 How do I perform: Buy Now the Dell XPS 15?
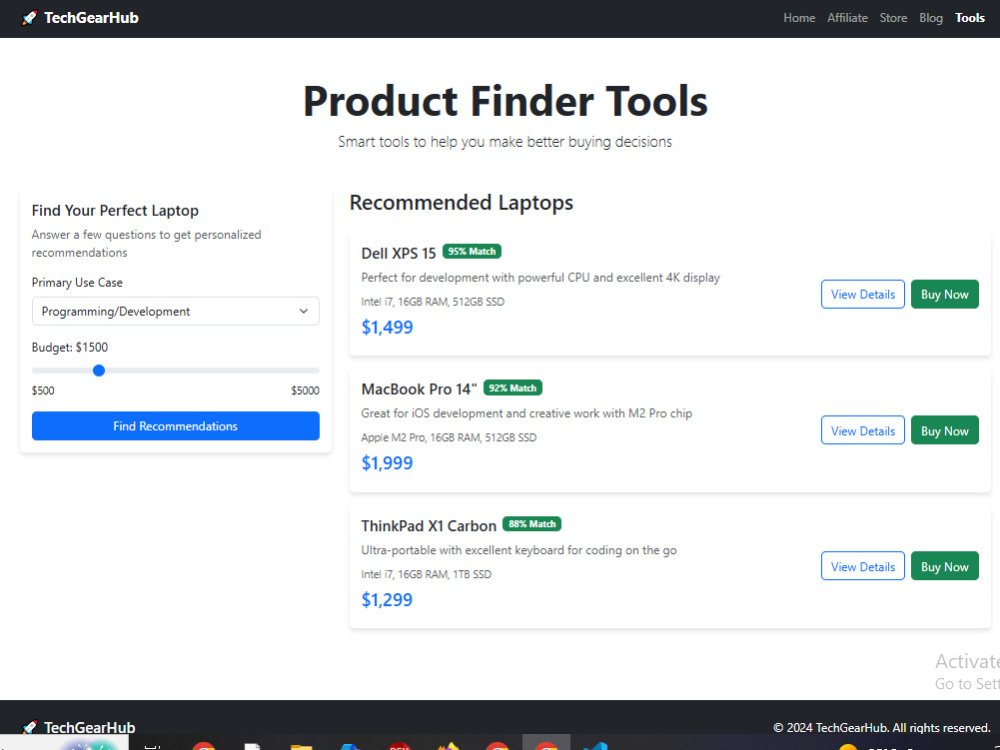pos(945,294)
